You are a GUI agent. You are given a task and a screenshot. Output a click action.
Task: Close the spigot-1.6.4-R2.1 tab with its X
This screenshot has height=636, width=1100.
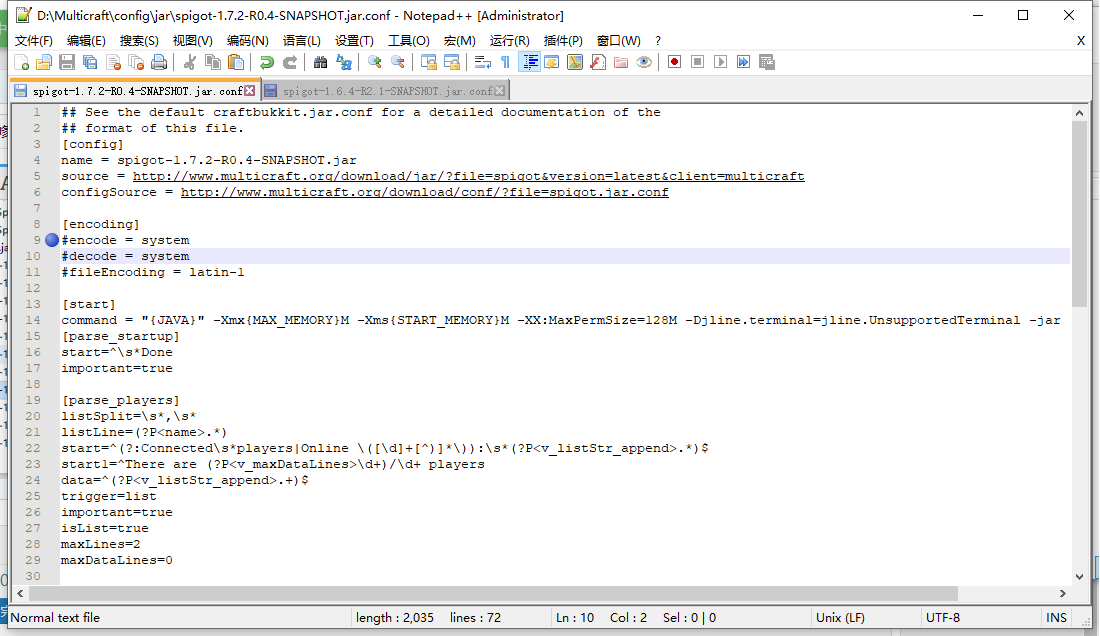[499, 90]
